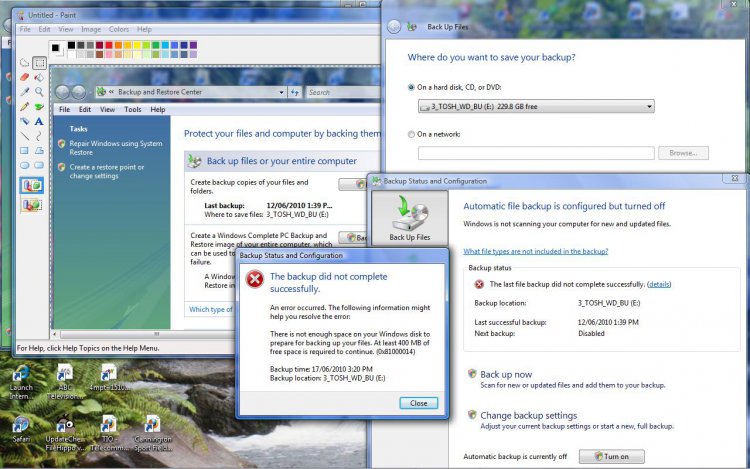Open 'What file types are not included' link
The width and height of the screenshot is (750, 469).
536,251
